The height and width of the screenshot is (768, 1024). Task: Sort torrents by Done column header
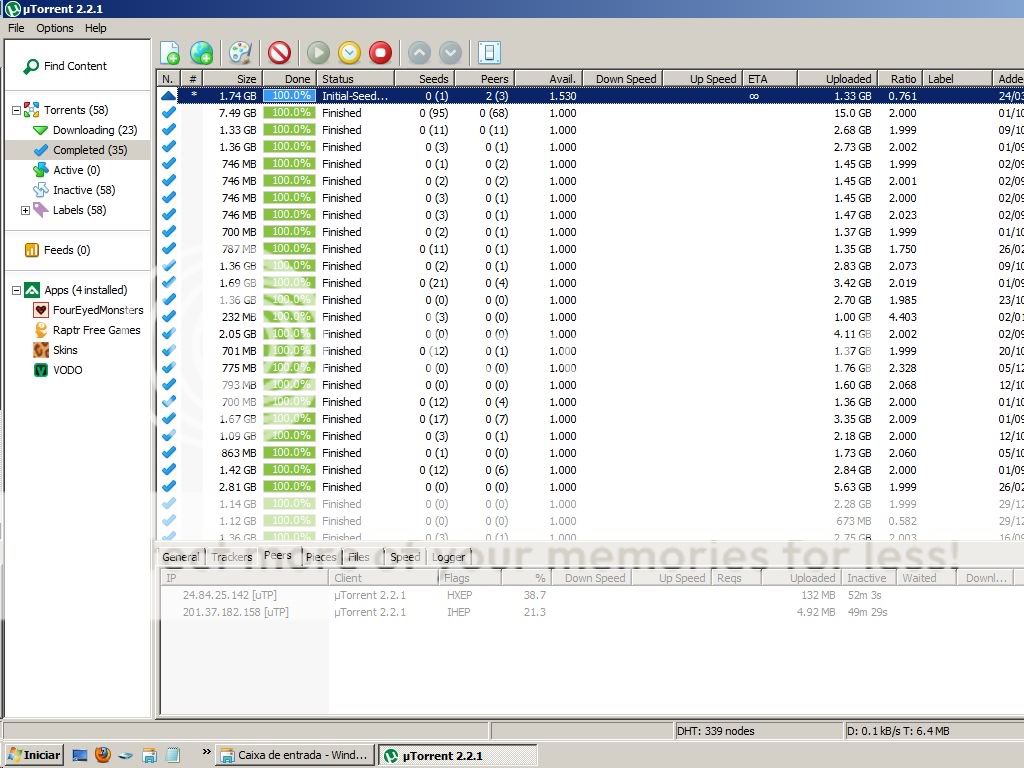pos(289,79)
